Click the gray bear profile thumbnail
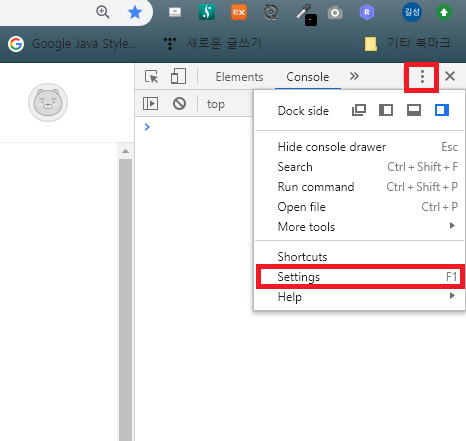466x441 pixels. click(48, 102)
